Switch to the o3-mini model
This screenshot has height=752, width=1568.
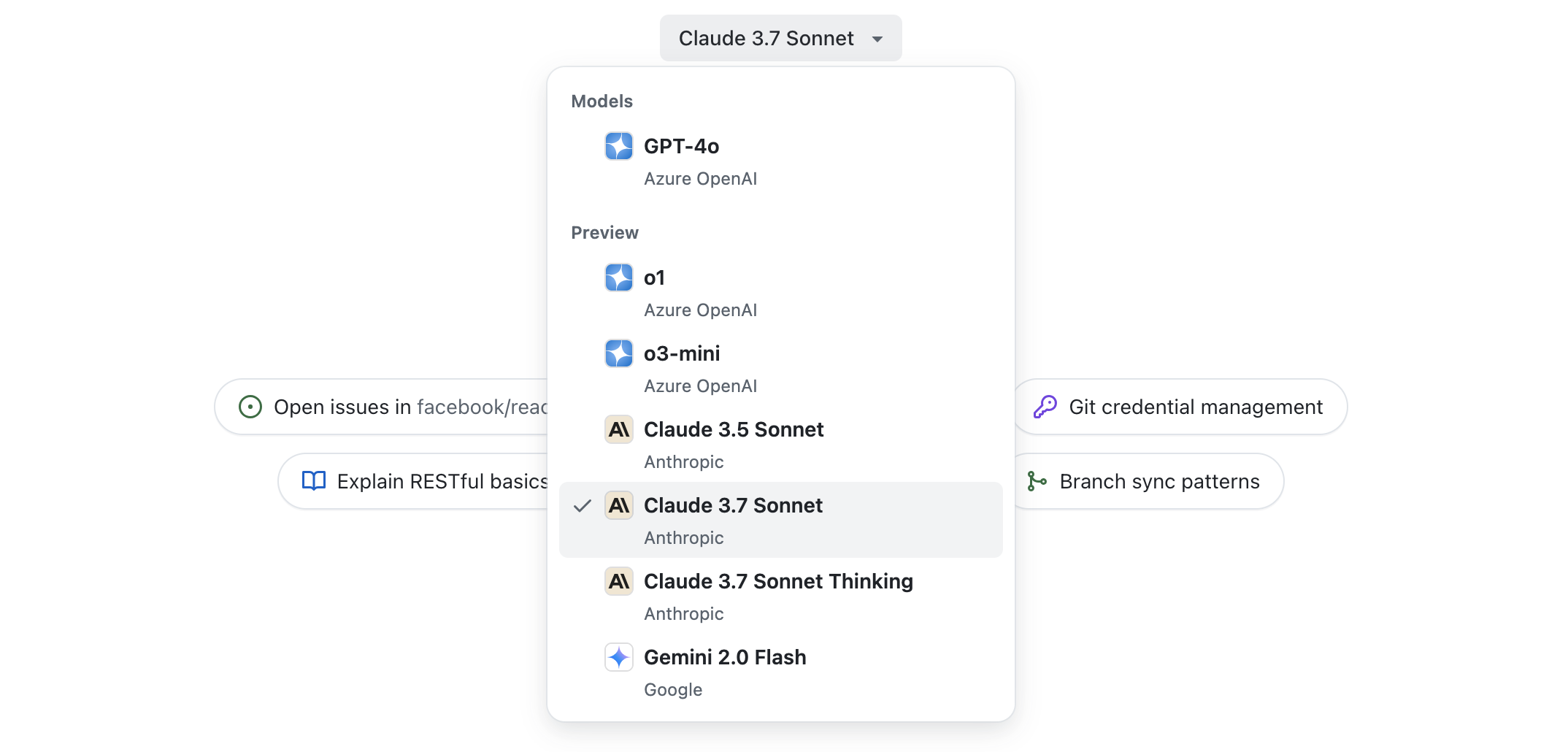pos(780,368)
